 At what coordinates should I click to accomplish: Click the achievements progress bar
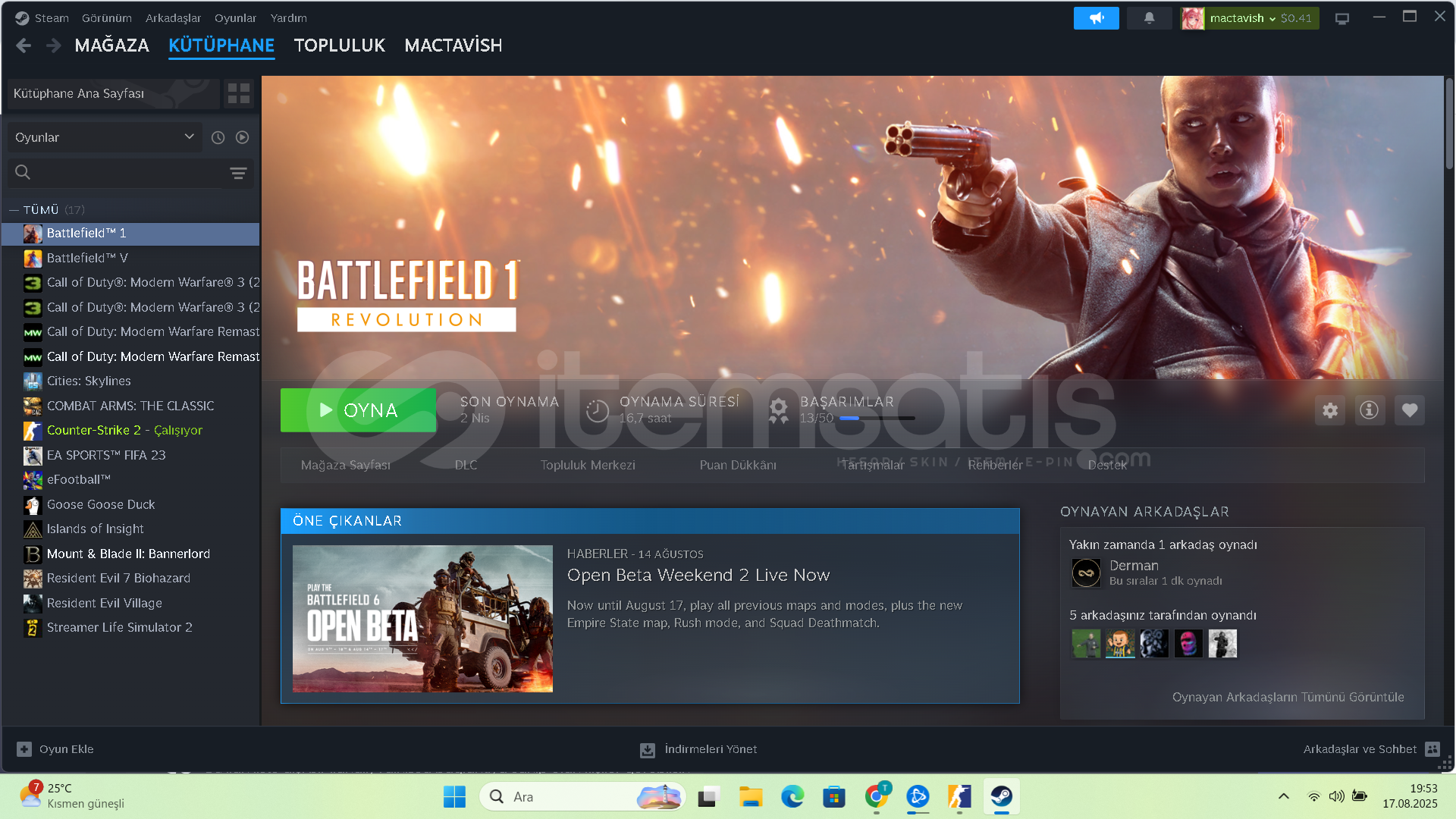click(877, 418)
